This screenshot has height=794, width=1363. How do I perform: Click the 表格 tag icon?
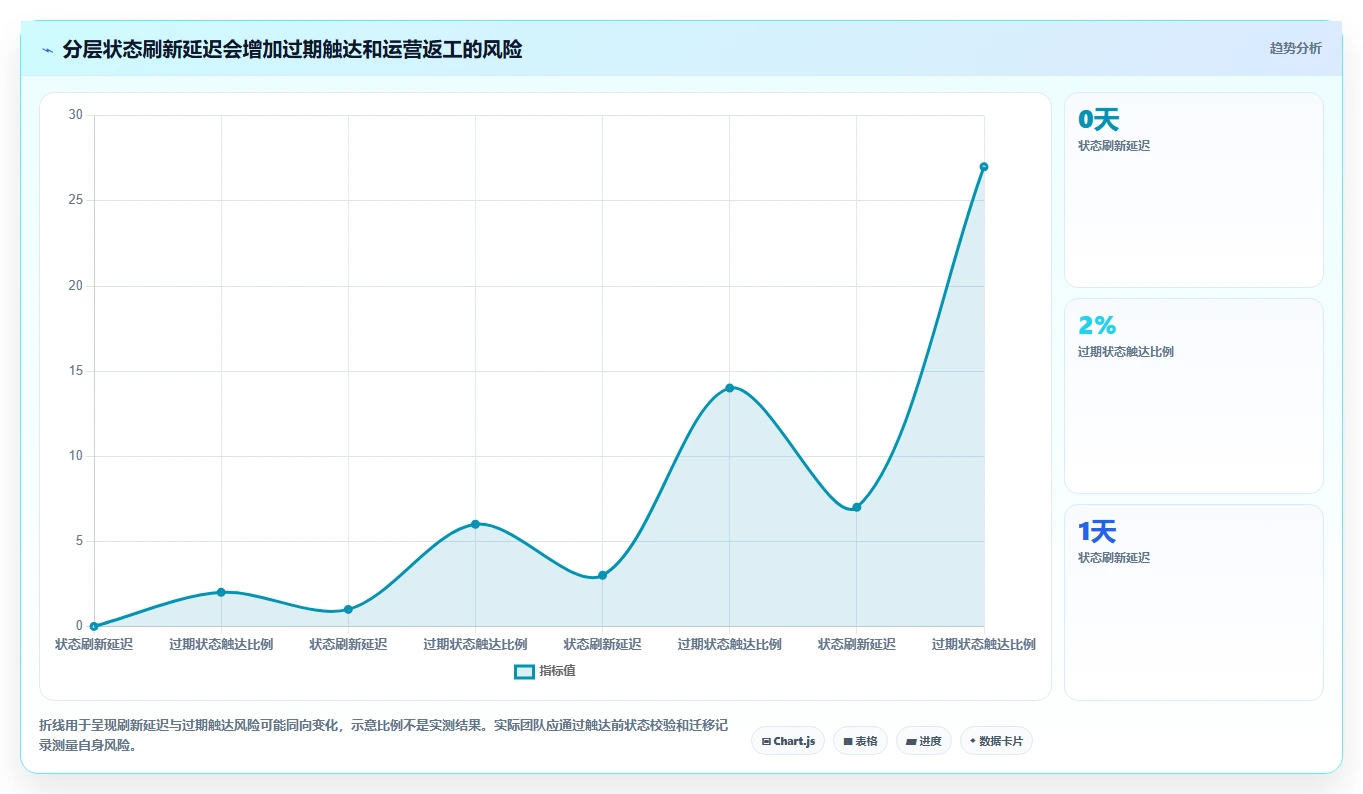click(848, 742)
